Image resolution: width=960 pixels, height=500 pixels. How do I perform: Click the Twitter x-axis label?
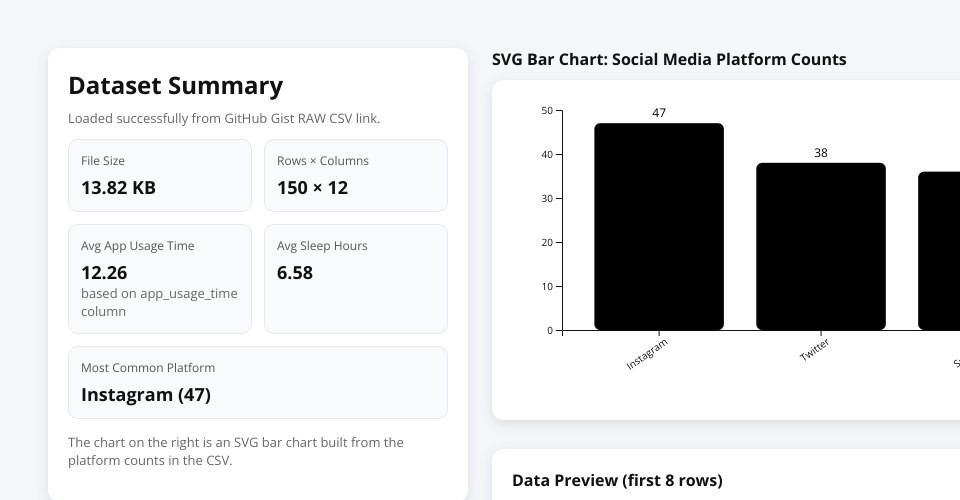(815, 350)
